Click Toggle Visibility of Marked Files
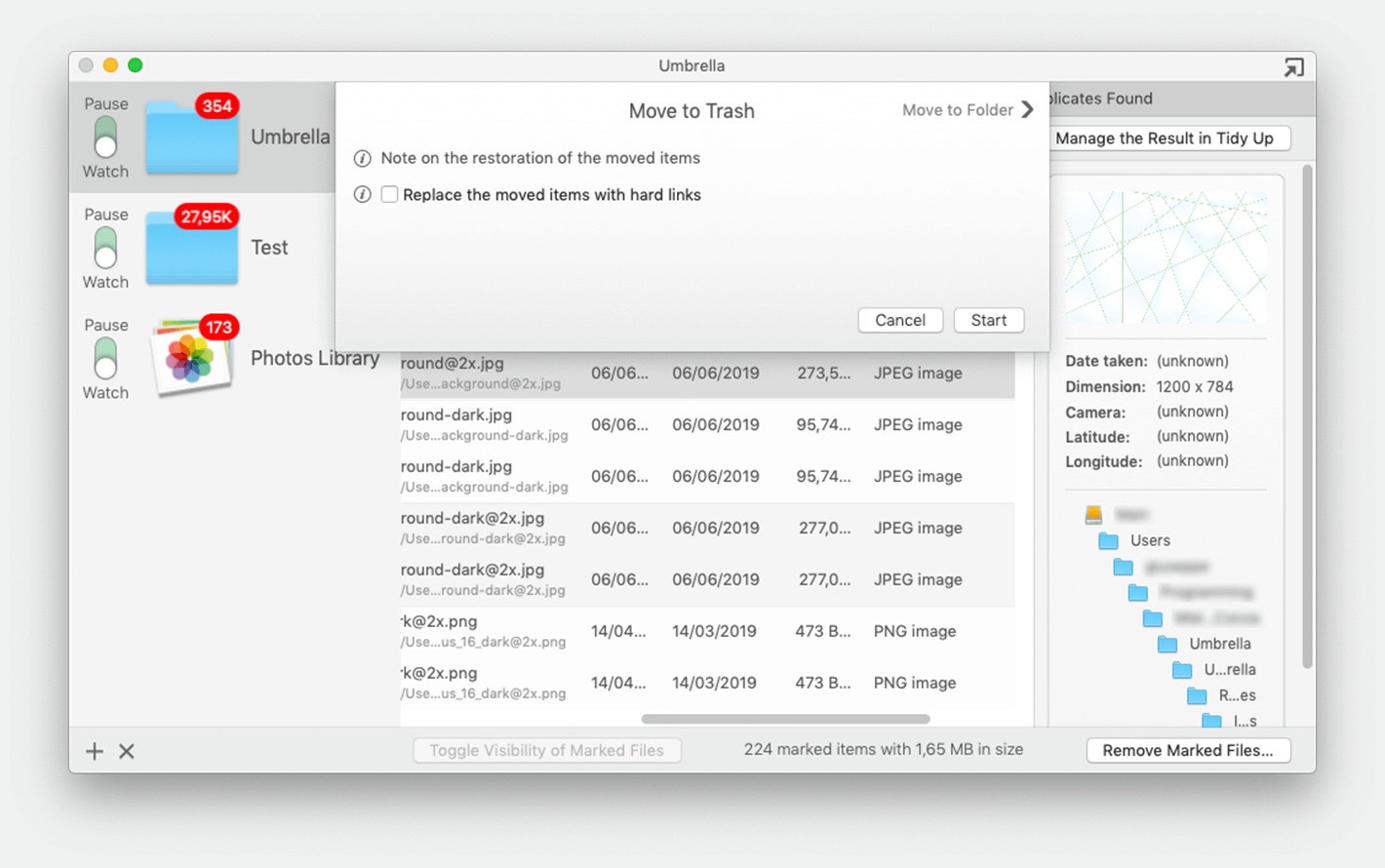Image resolution: width=1385 pixels, height=868 pixels. point(546,750)
